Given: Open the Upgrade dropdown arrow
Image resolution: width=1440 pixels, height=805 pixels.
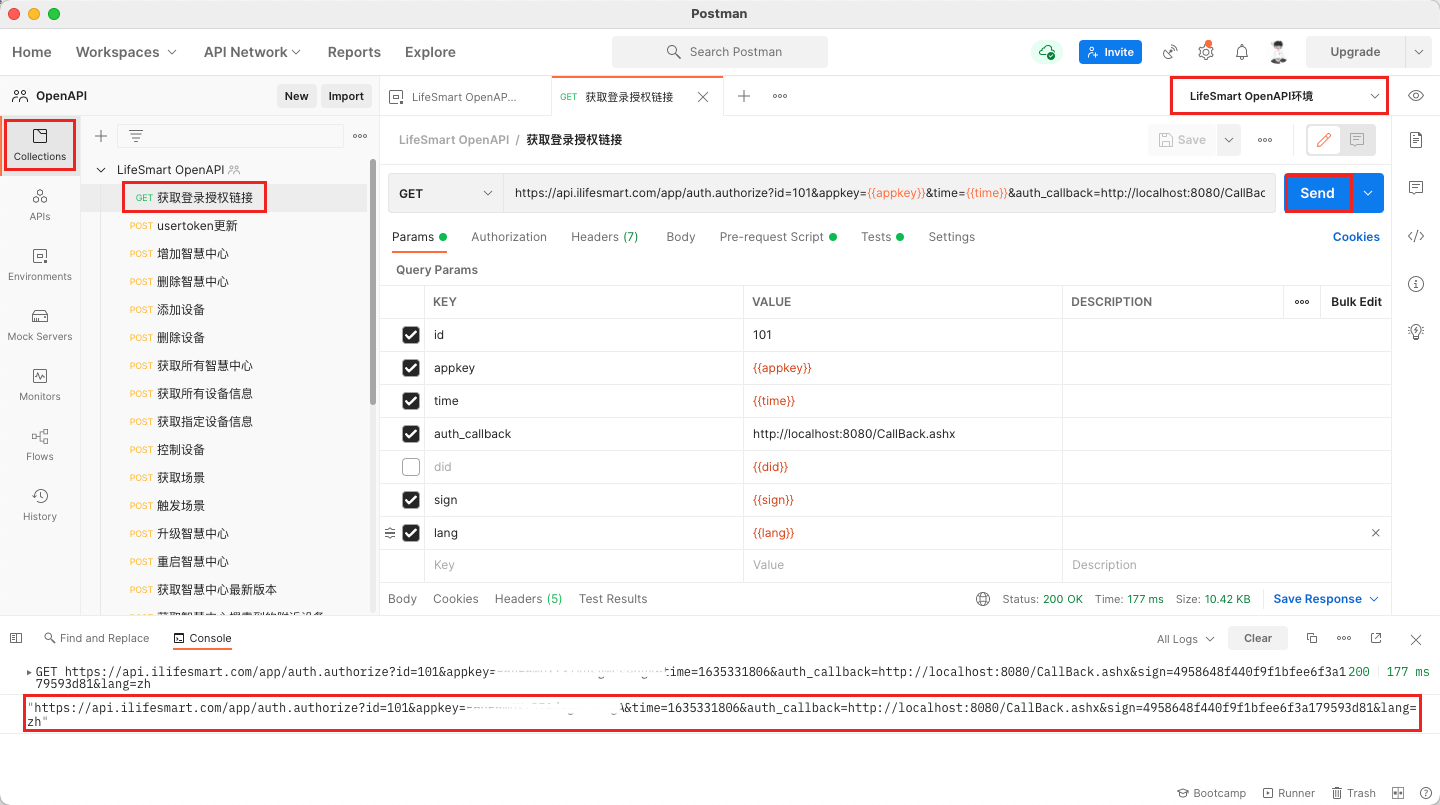Looking at the screenshot, I should coord(1418,52).
